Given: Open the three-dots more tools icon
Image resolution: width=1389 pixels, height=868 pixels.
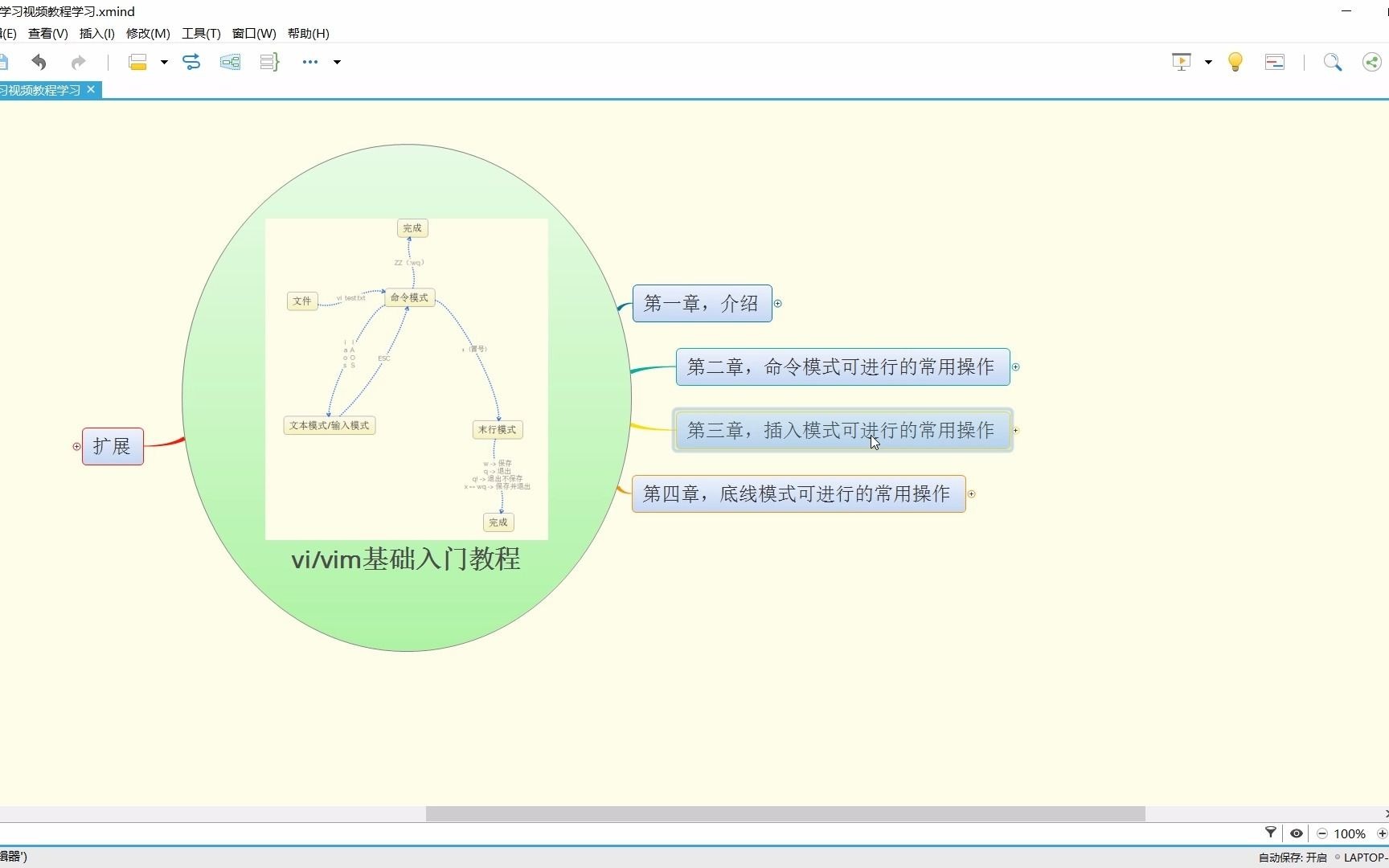Looking at the screenshot, I should point(310,62).
